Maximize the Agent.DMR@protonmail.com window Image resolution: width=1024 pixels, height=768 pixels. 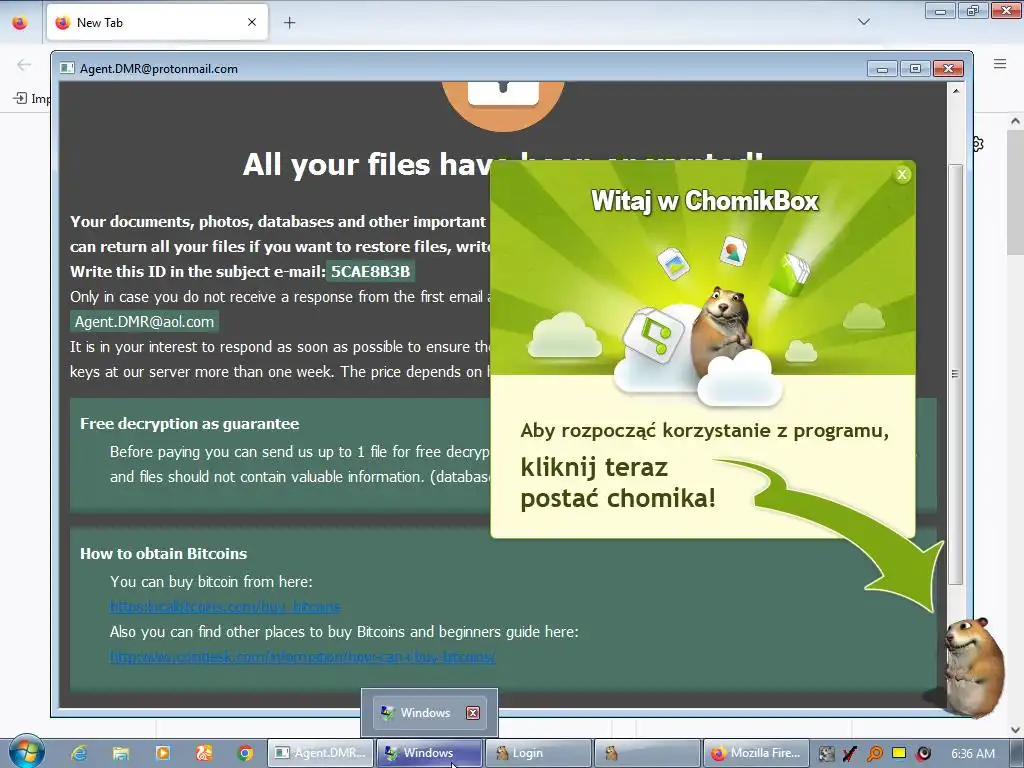915,69
